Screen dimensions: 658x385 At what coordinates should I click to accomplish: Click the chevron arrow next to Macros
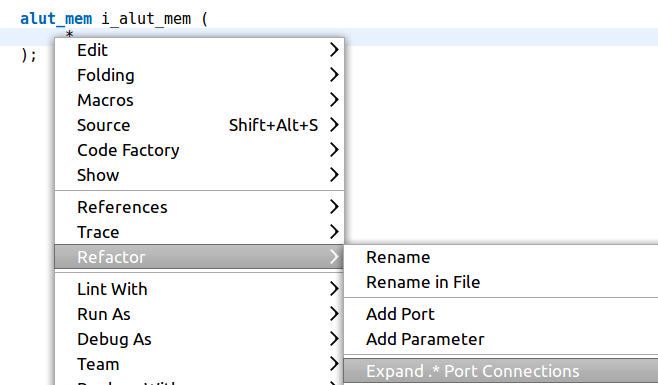(334, 100)
